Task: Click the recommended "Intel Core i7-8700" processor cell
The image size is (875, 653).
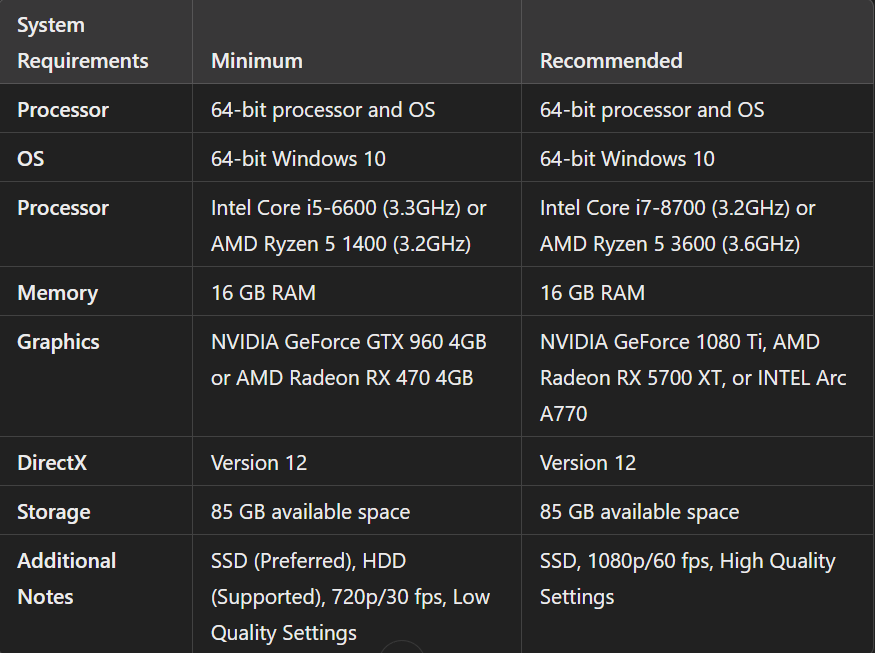Action: pyautogui.click(x=677, y=226)
